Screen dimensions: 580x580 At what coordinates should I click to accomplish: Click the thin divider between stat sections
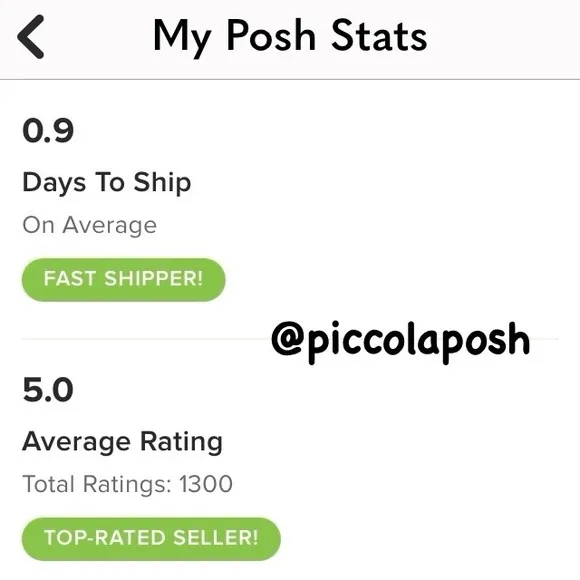146,338
